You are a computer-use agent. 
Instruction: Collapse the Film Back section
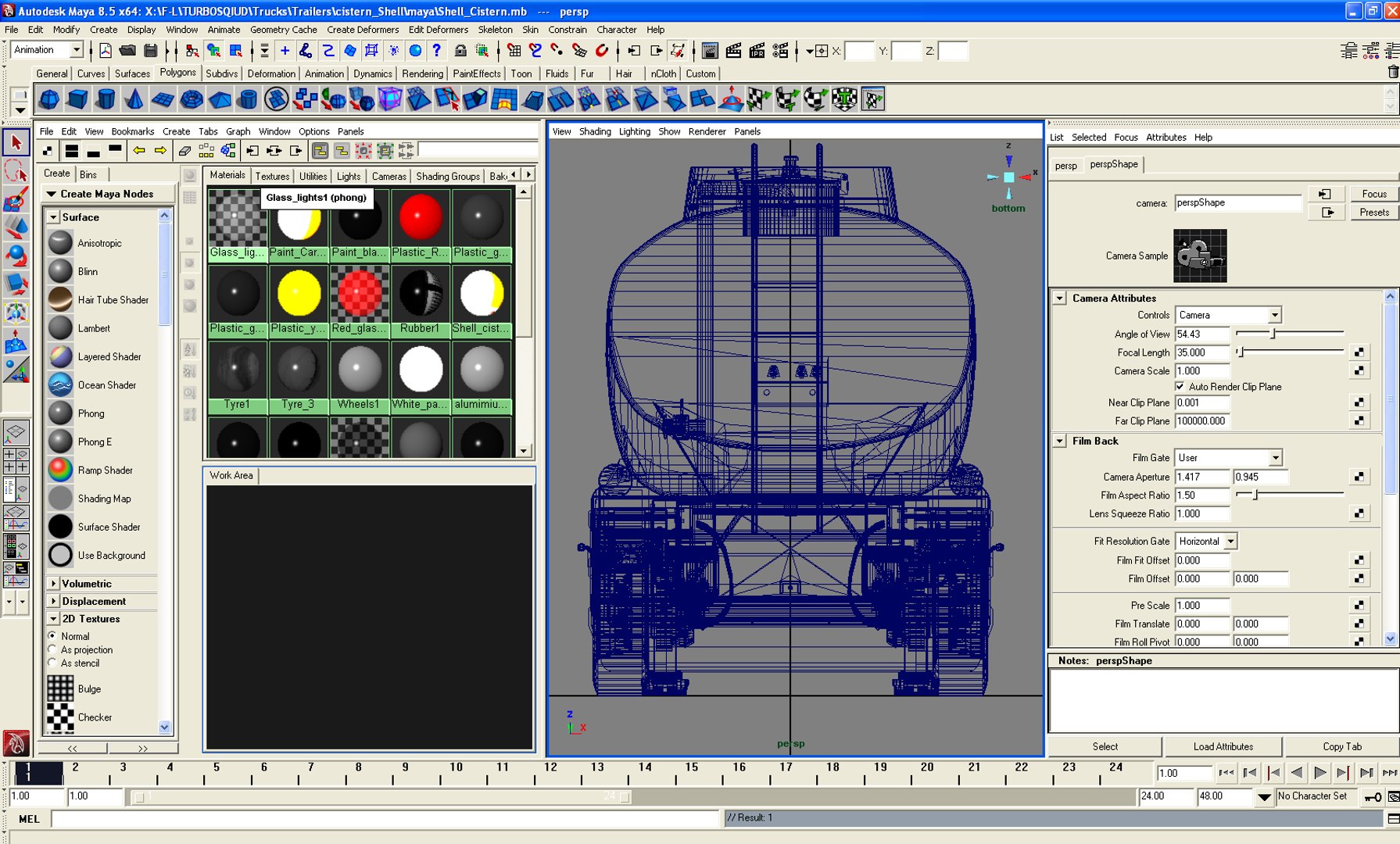(x=1060, y=442)
